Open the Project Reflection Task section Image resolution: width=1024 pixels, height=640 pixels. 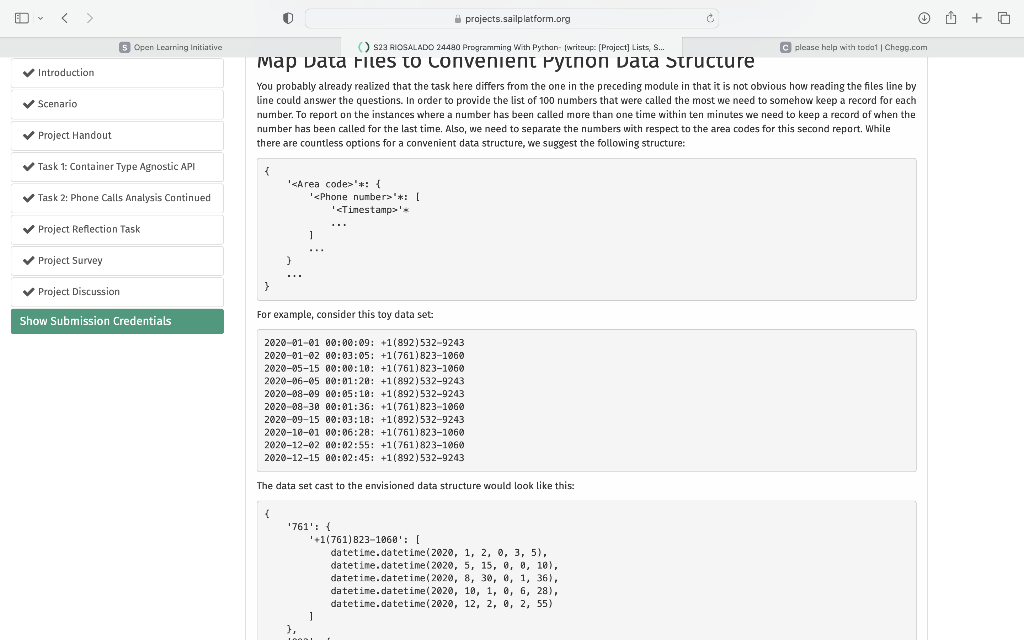tap(118, 229)
